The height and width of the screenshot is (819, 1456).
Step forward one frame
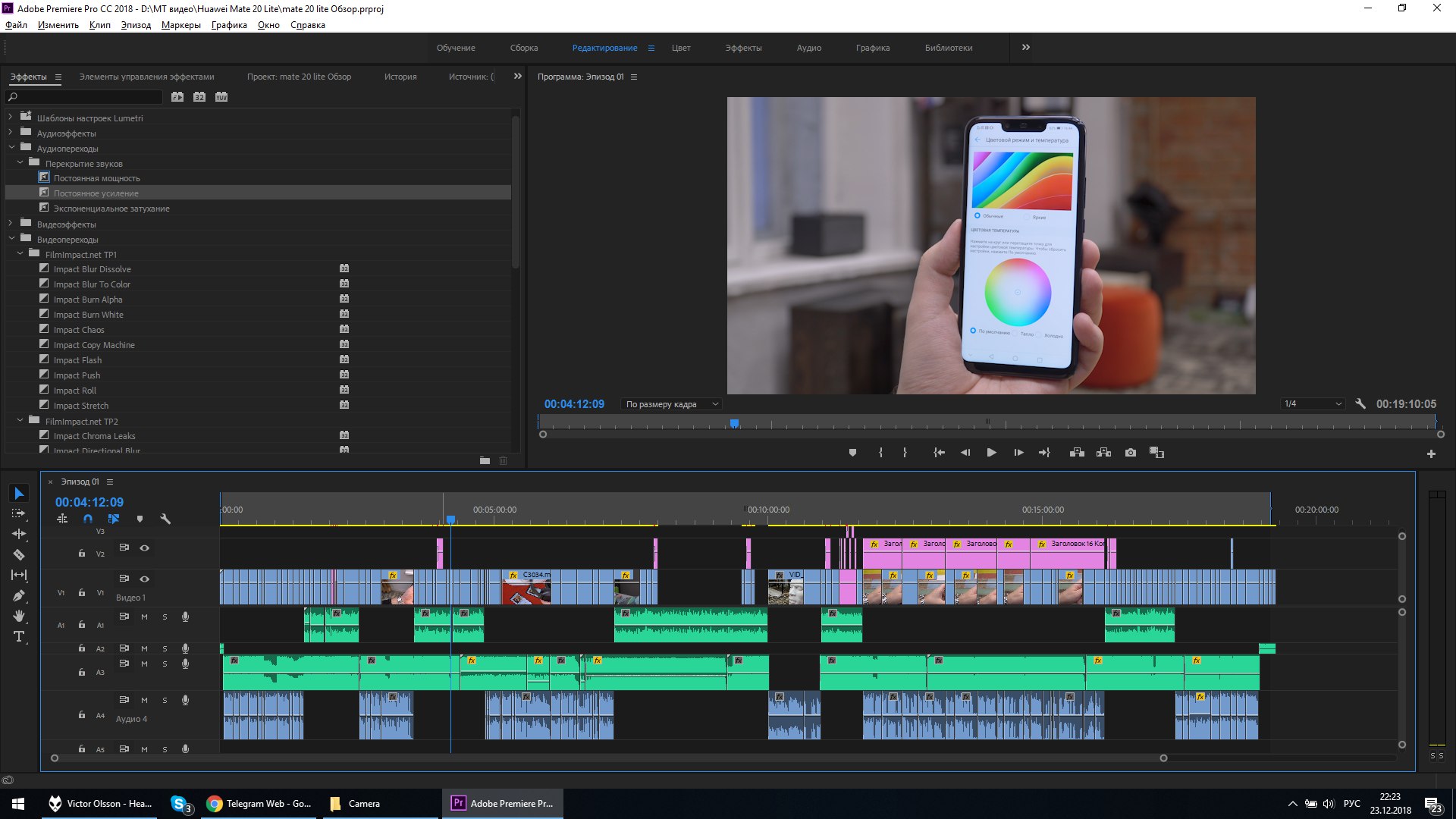pyautogui.click(x=1018, y=453)
